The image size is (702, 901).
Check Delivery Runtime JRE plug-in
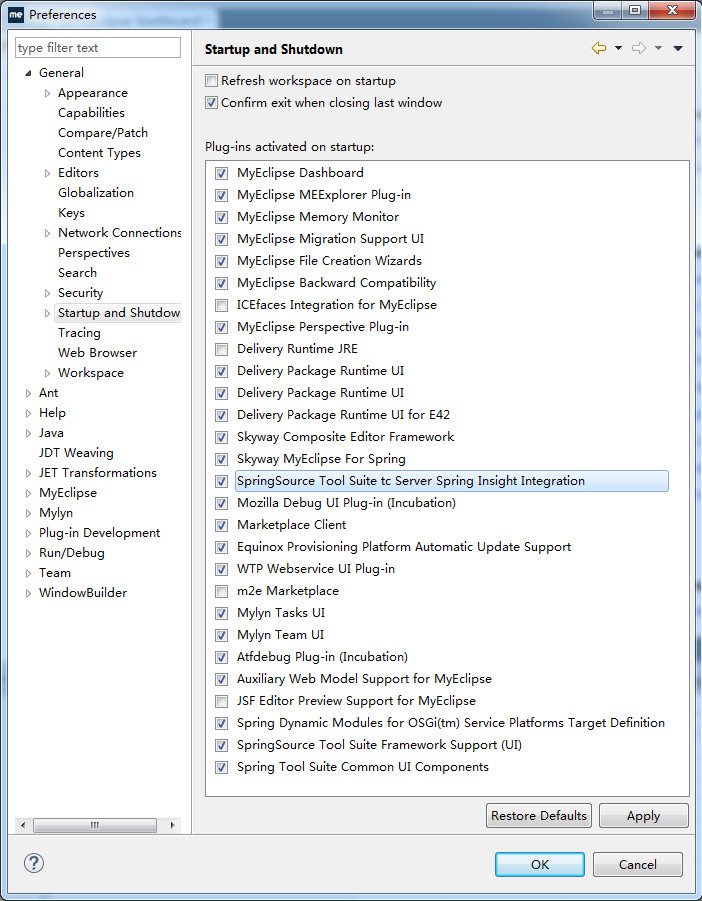pyautogui.click(x=221, y=349)
